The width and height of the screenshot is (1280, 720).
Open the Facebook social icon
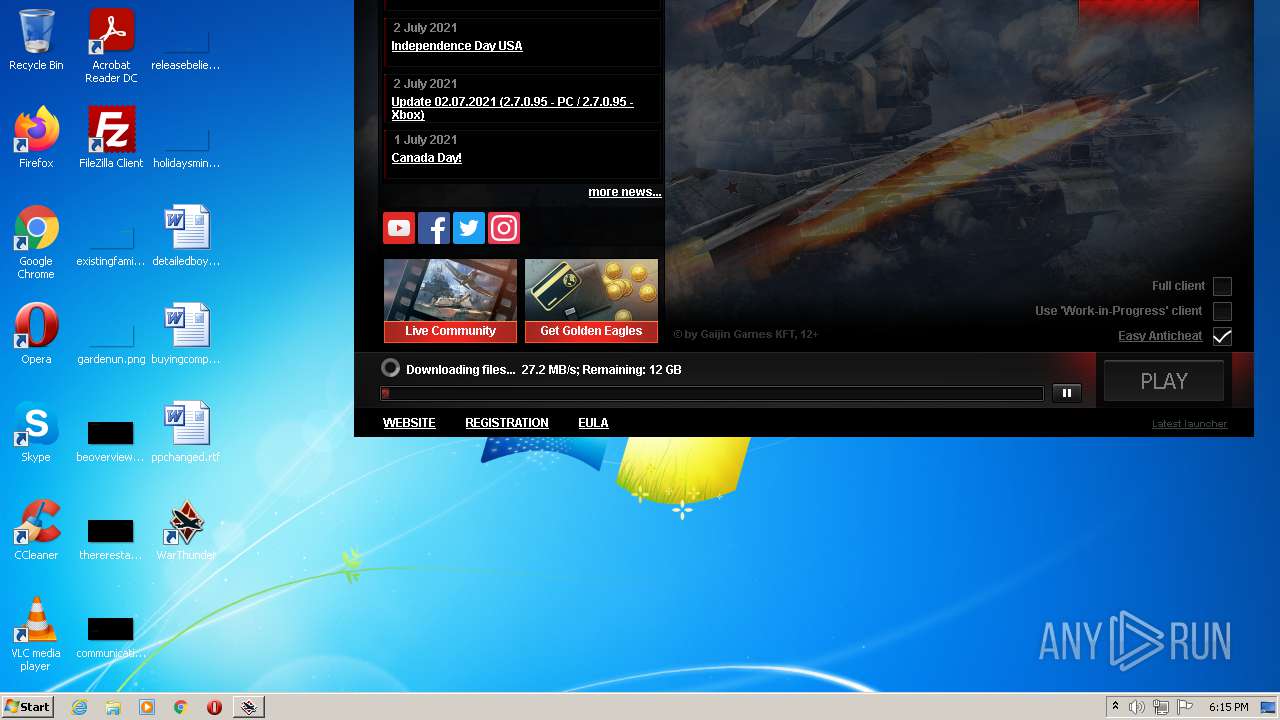433,228
